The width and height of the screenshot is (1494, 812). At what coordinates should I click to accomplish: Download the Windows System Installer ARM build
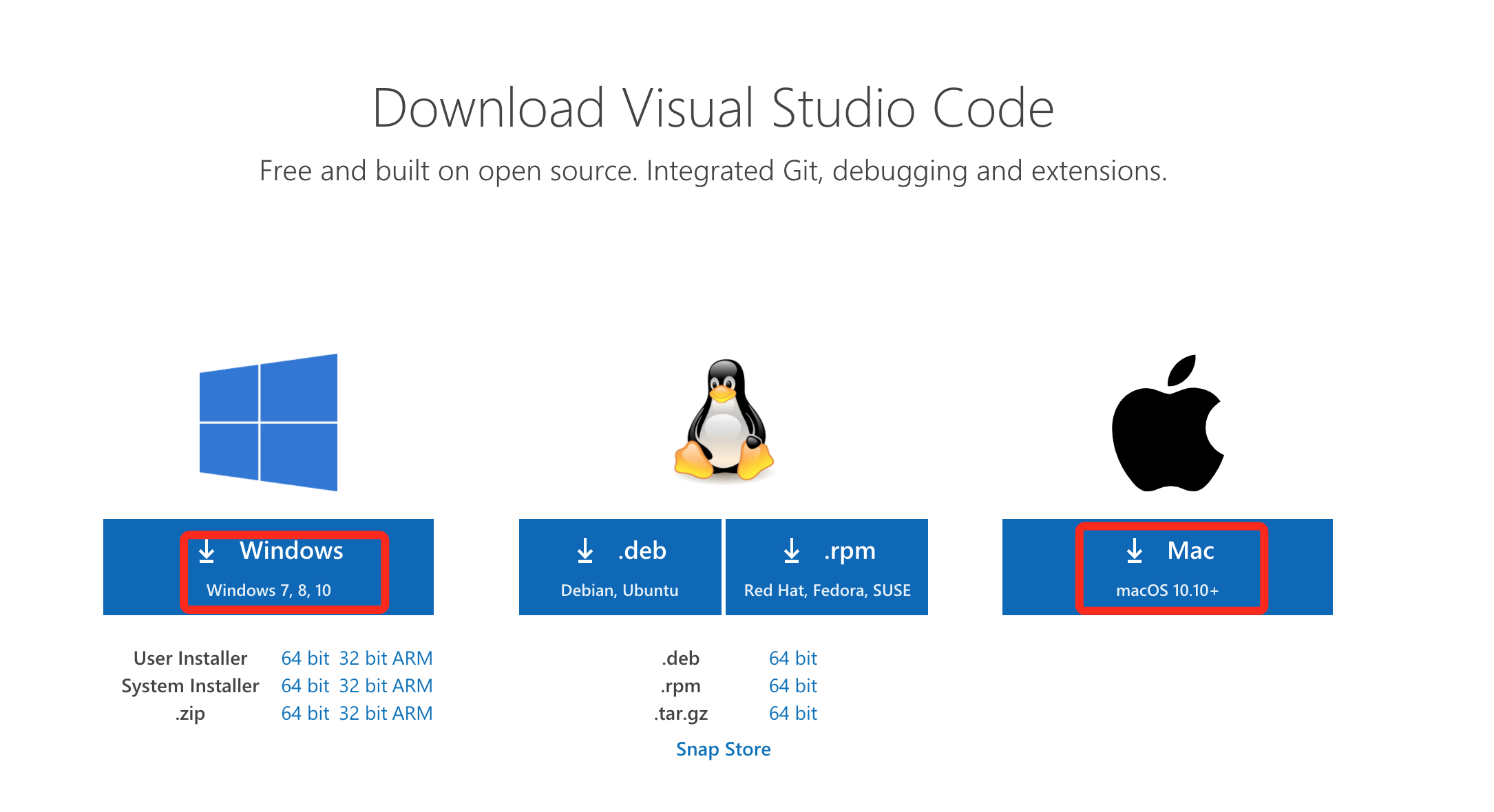tap(412, 686)
